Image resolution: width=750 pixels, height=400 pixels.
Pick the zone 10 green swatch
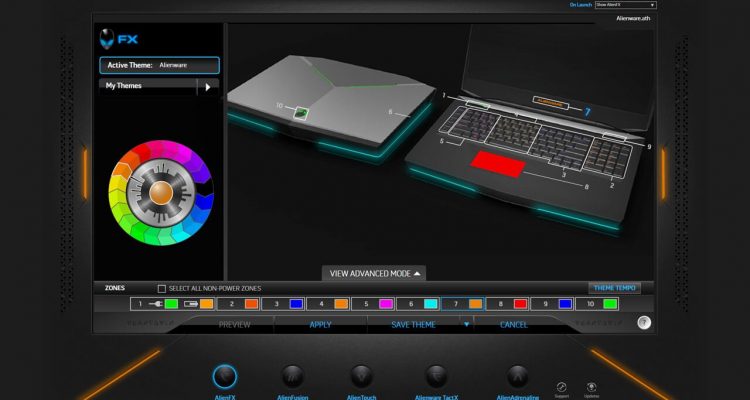tap(610, 304)
